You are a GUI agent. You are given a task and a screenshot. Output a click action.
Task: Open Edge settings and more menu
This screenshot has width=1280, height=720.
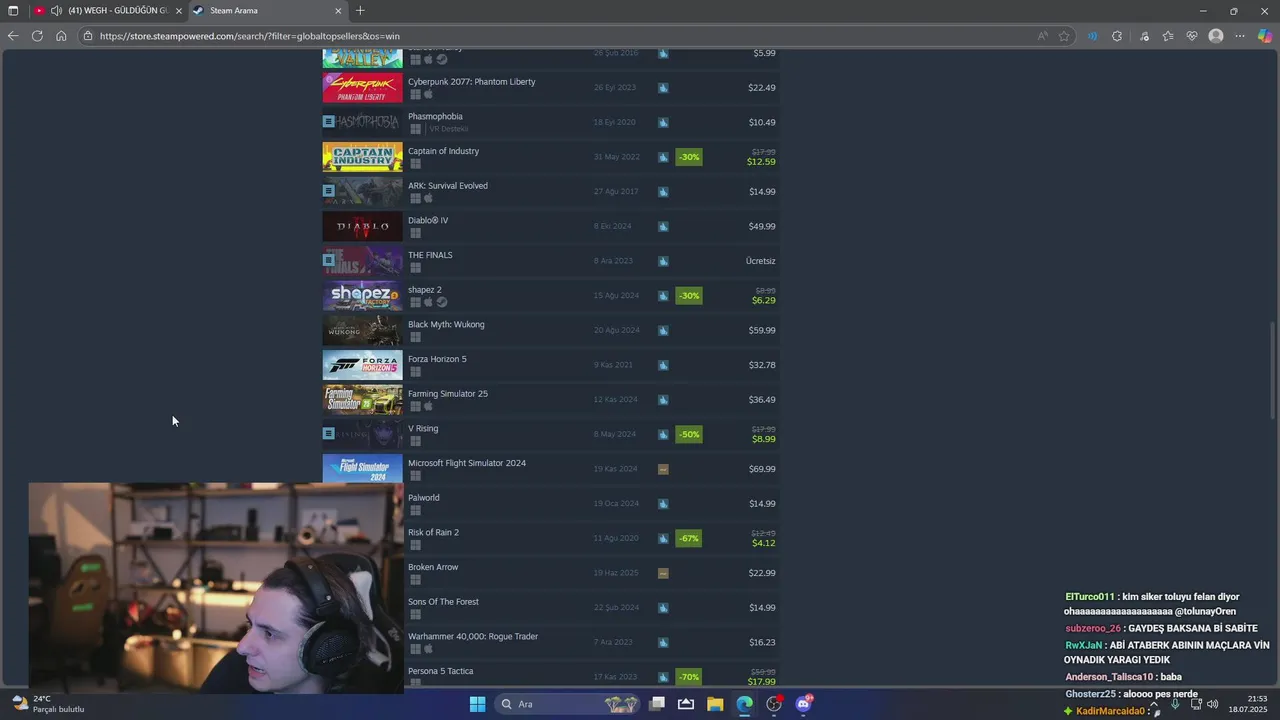[x=1240, y=36]
